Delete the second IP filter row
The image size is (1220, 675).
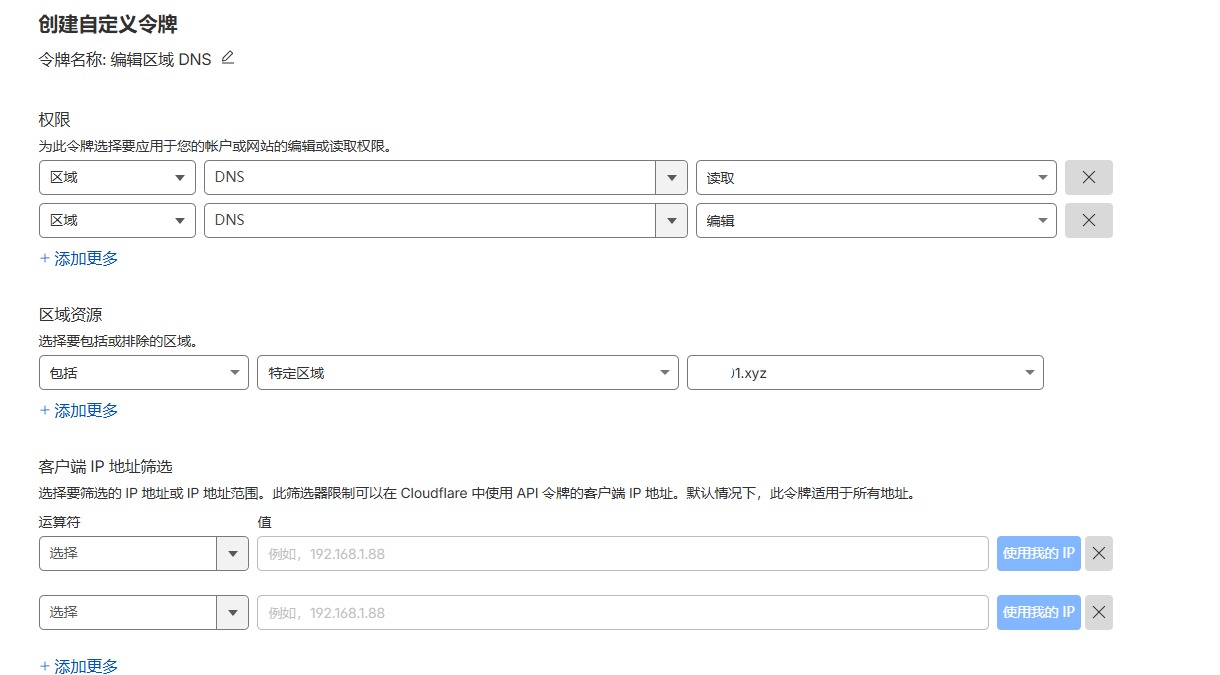pos(1098,612)
